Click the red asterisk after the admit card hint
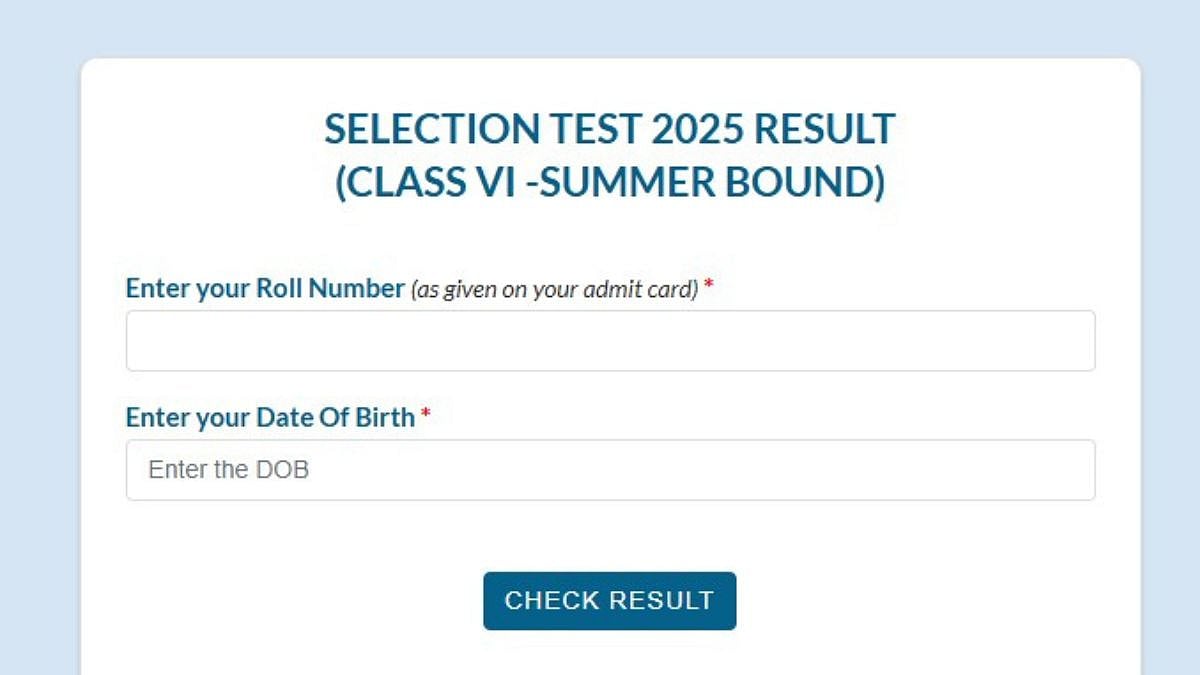This screenshot has width=1200, height=675. click(x=709, y=288)
